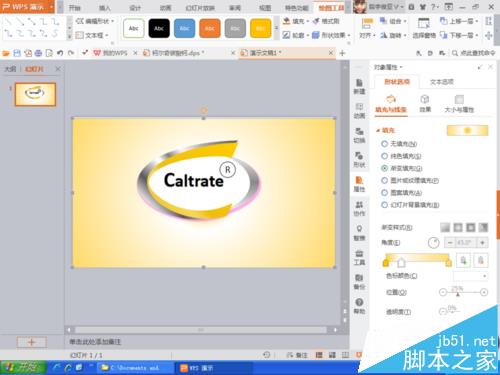Open the Start (开始) ribbon tab
This screenshot has width=500, height=375.
click(75, 8)
